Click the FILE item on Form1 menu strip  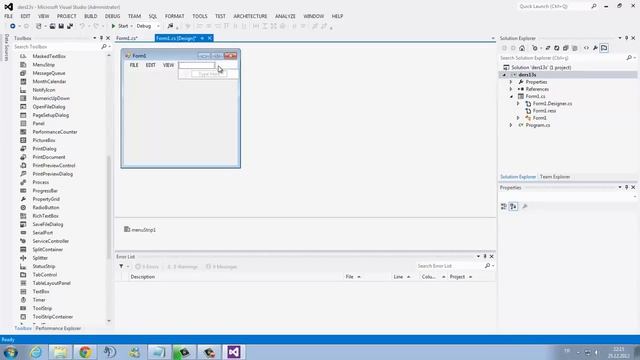[134, 65]
